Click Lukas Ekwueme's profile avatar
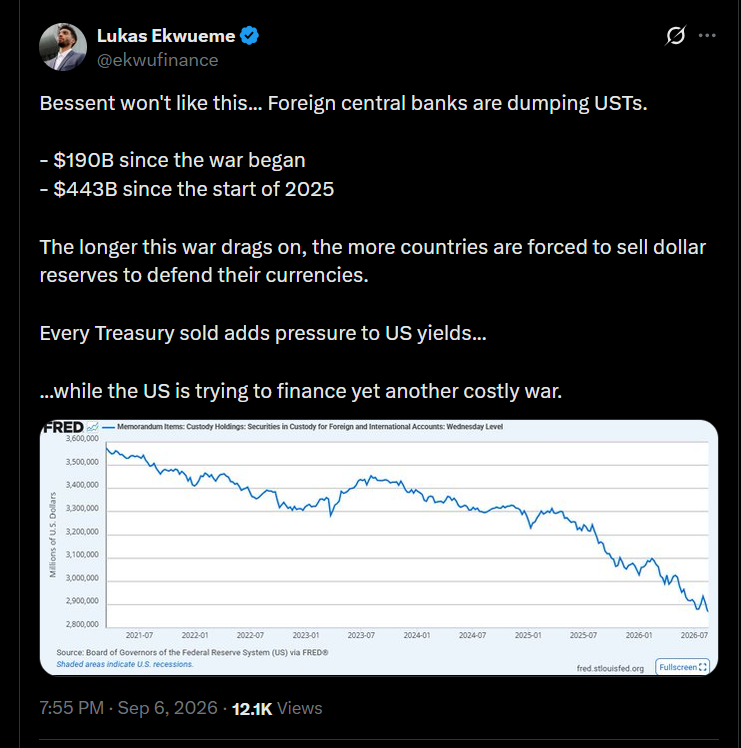 63,47
